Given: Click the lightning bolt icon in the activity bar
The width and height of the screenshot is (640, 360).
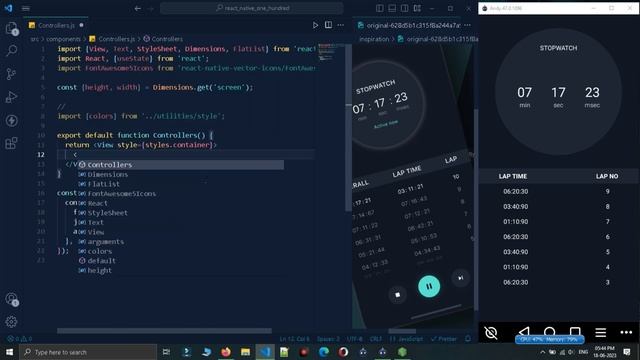Looking at the screenshot, I should pyautogui.click(x=11, y=120).
